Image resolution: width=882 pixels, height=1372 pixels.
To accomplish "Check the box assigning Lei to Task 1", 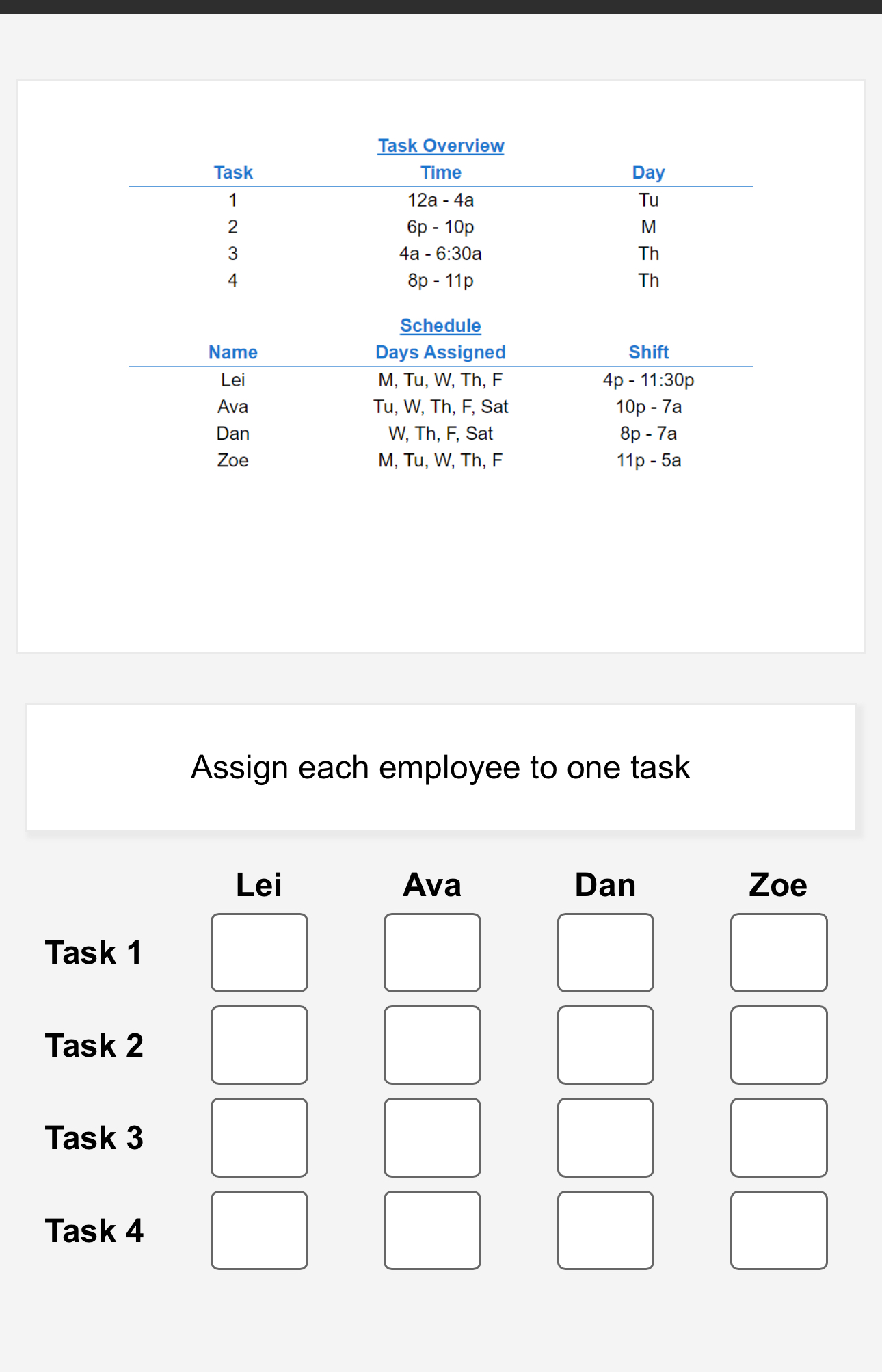I will coord(259,953).
